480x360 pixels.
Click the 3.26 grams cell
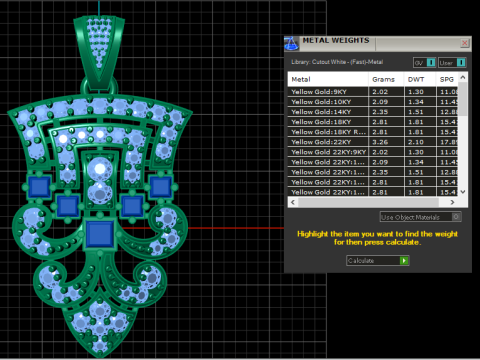coord(386,142)
